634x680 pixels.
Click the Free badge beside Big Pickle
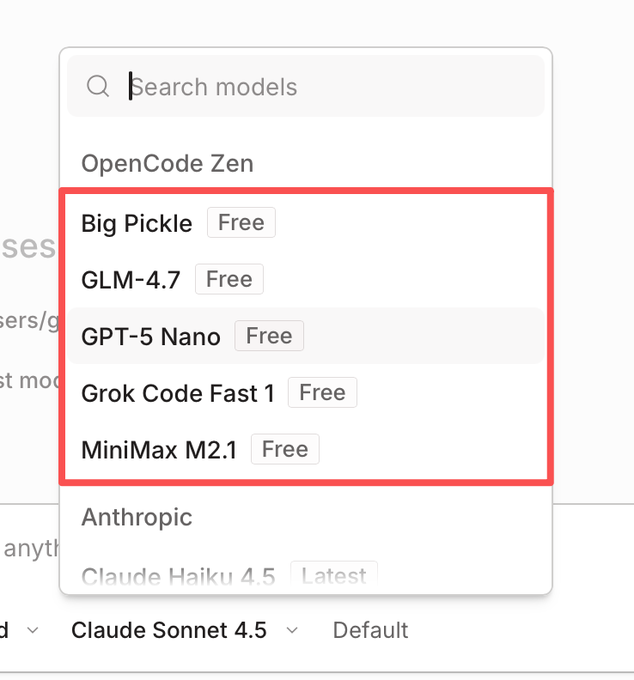[x=241, y=222]
